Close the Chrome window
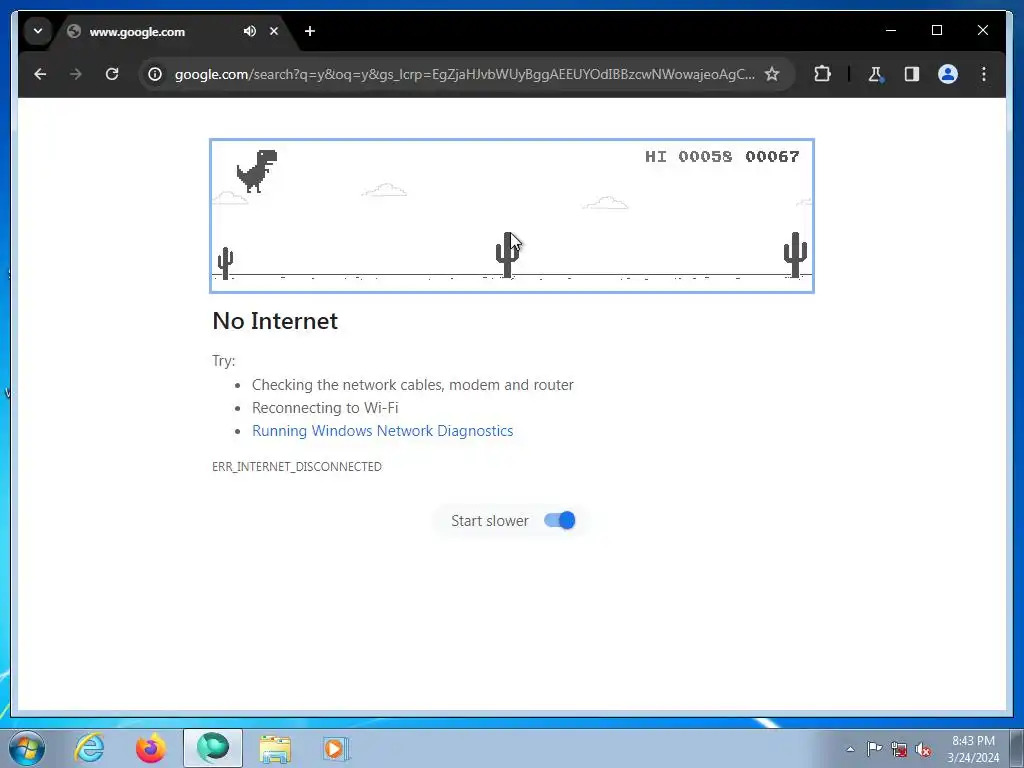Viewport: 1024px width, 768px height. pos(982,30)
